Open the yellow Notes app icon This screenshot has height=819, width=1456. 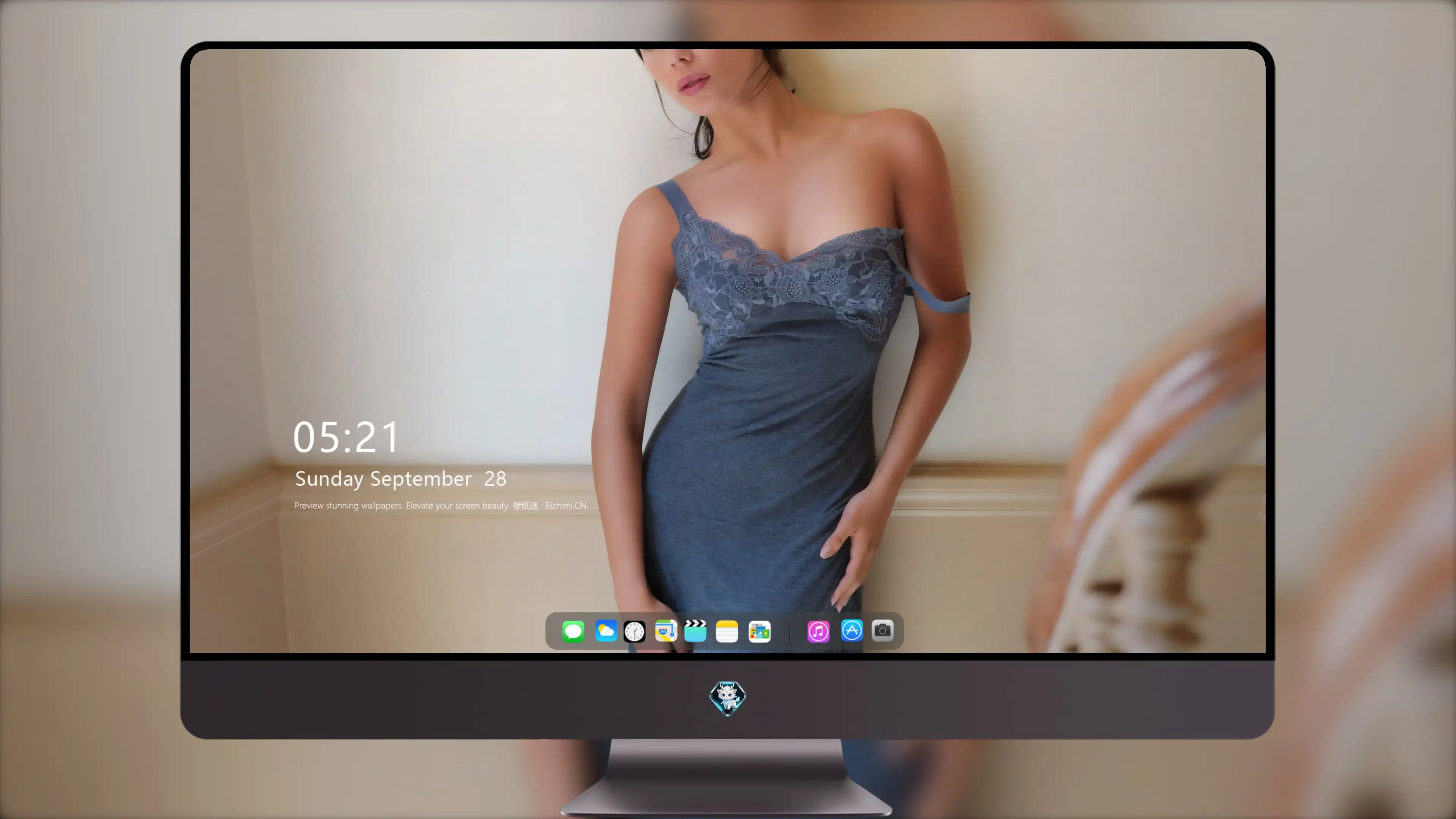(727, 631)
